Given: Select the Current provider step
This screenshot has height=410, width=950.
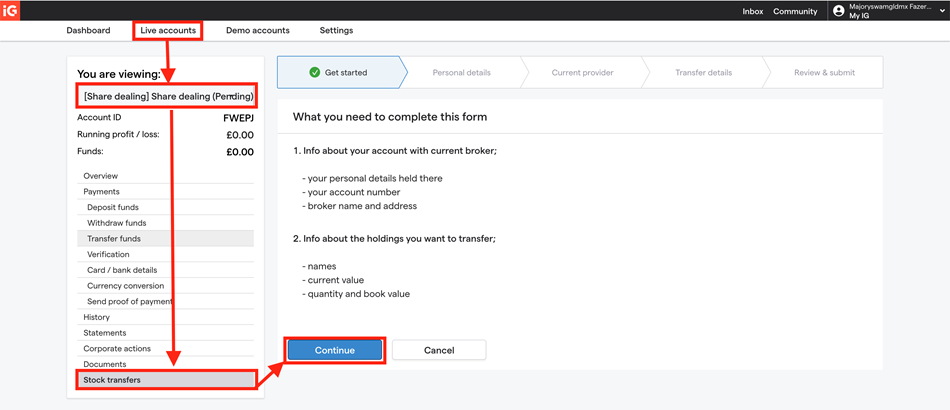Looking at the screenshot, I should click(582, 72).
